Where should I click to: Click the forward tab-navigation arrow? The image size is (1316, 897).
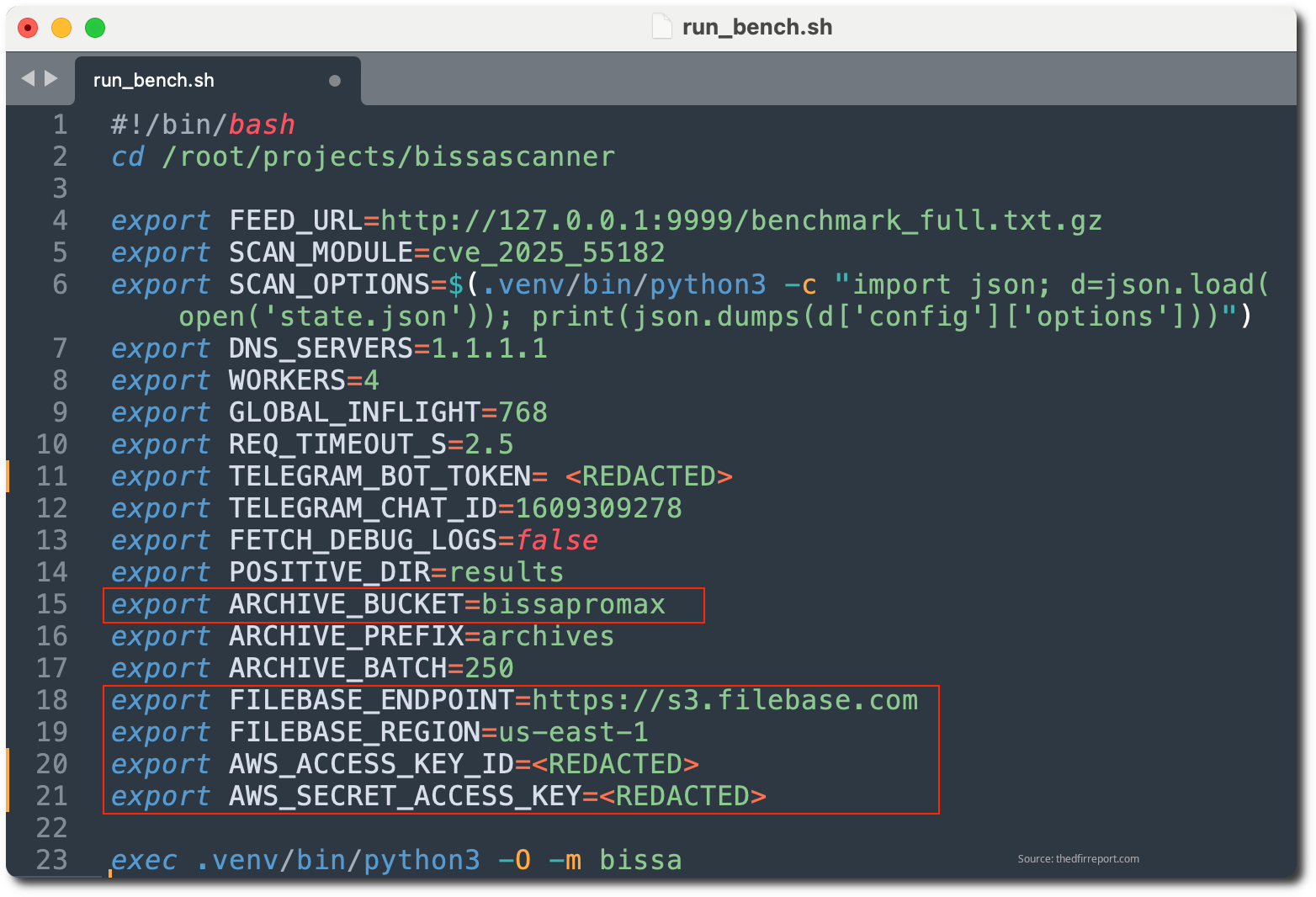(51, 78)
